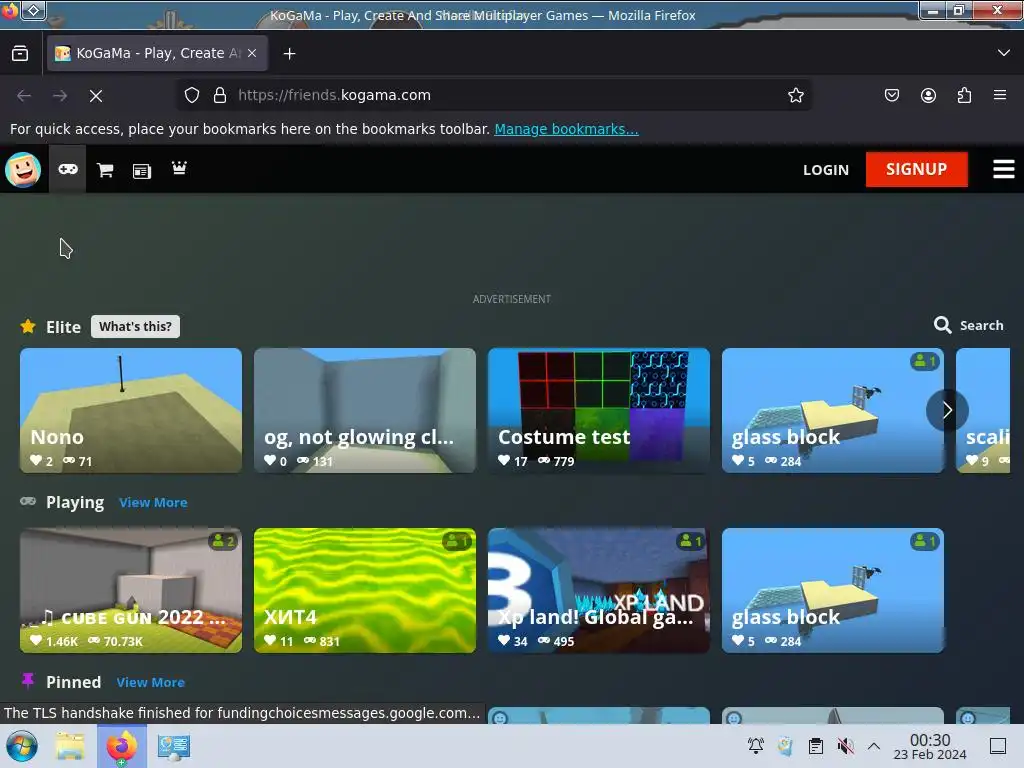Image resolution: width=1024 pixels, height=768 pixels.
Task: Open the leaderboard crown icon
Action: 179,168
